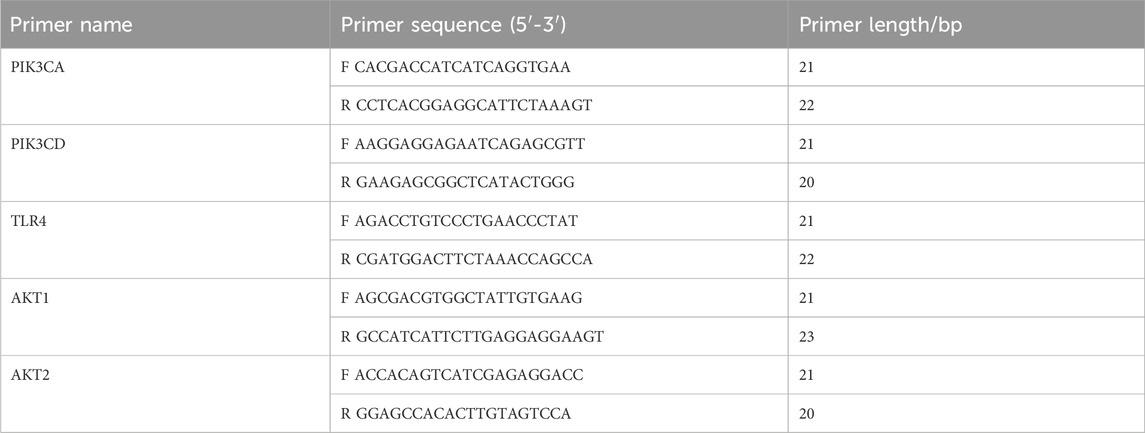This screenshot has height=433, width=1145.
Task: Select the length value 22 for TLR4 reverse
Action: tap(807, 259)
